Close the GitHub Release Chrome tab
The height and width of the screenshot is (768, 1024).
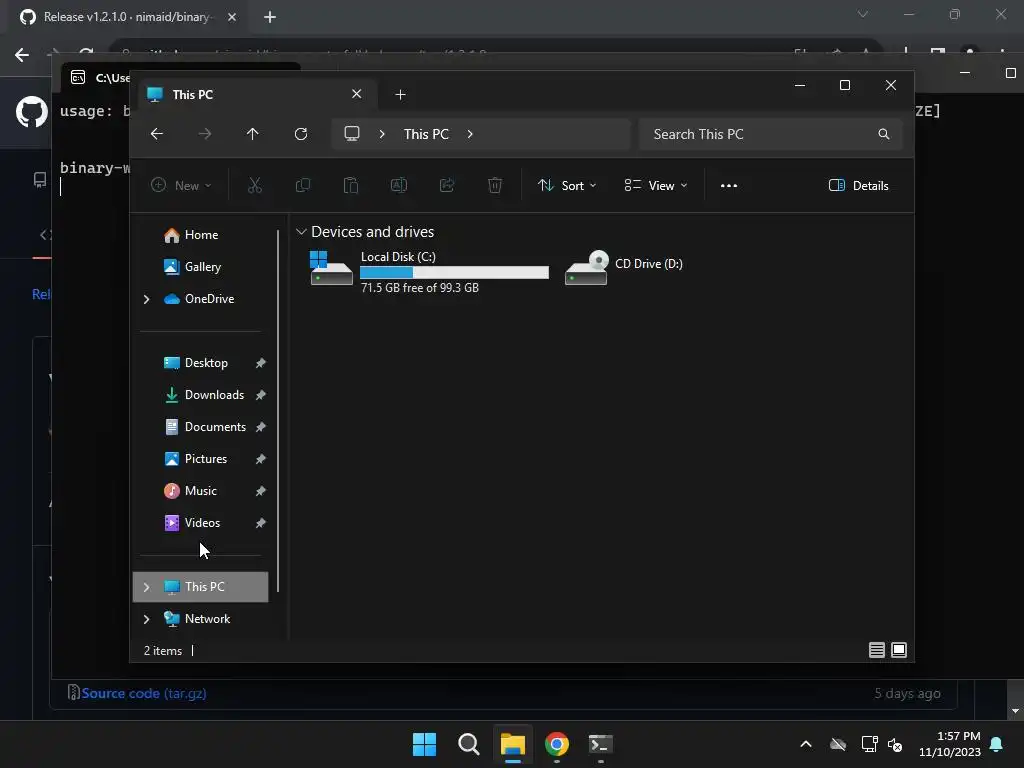pos(232,17)
